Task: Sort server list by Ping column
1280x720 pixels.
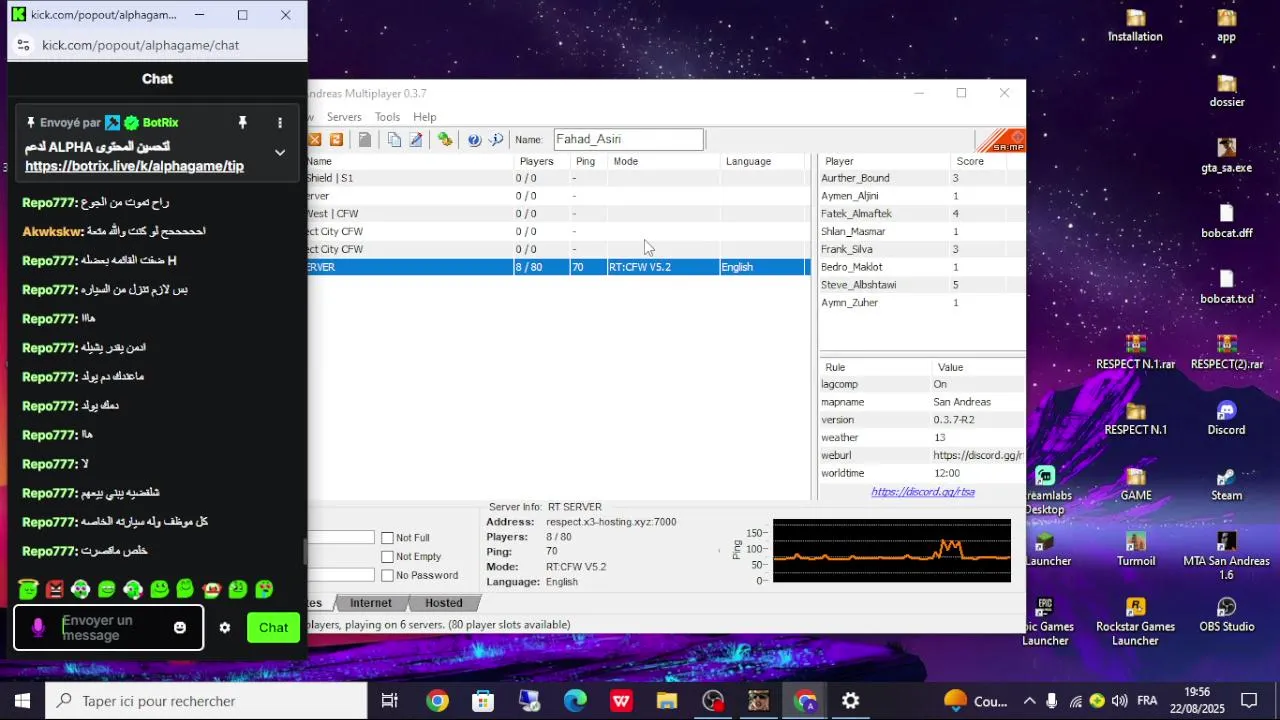Action: (589, 161)
